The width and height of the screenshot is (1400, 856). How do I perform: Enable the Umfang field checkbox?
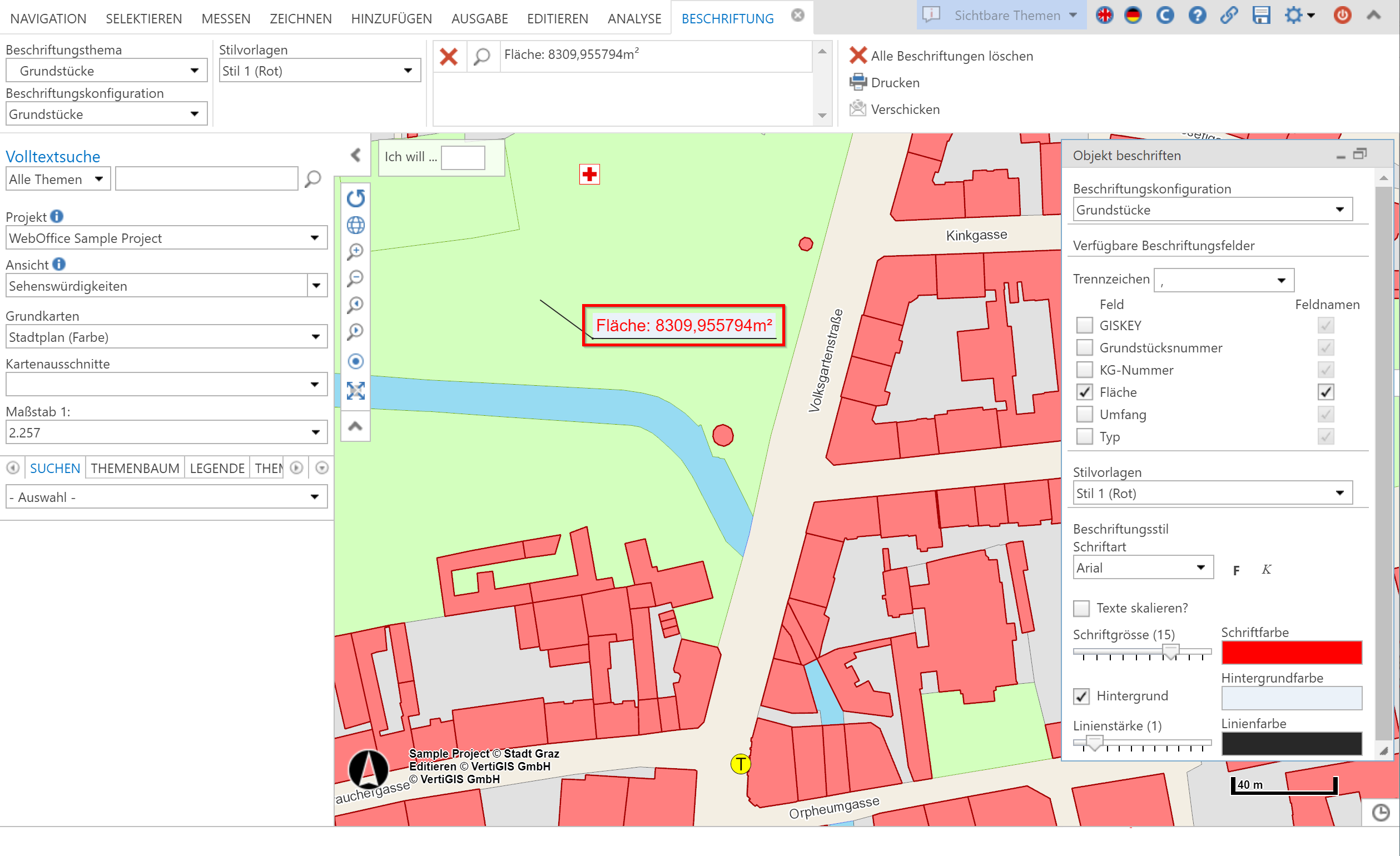click(1084, 414)
